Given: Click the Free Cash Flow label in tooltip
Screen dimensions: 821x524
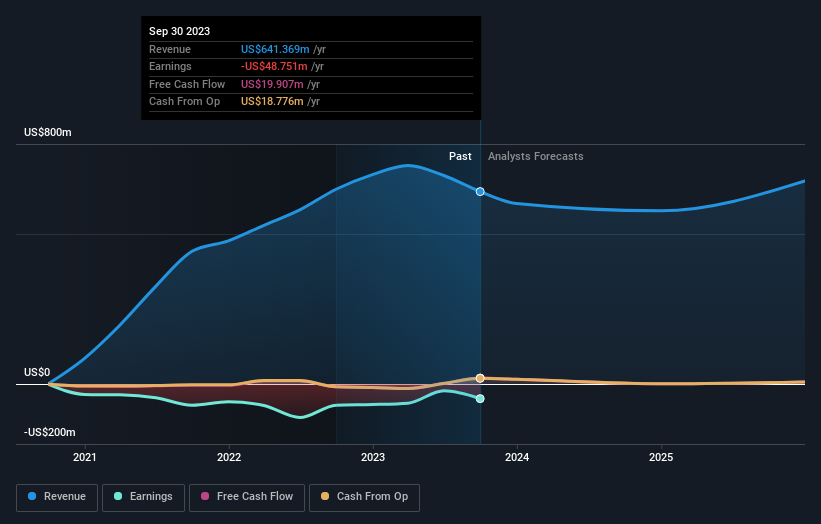Looking at the screenshot, I should (x=187, y=84).
